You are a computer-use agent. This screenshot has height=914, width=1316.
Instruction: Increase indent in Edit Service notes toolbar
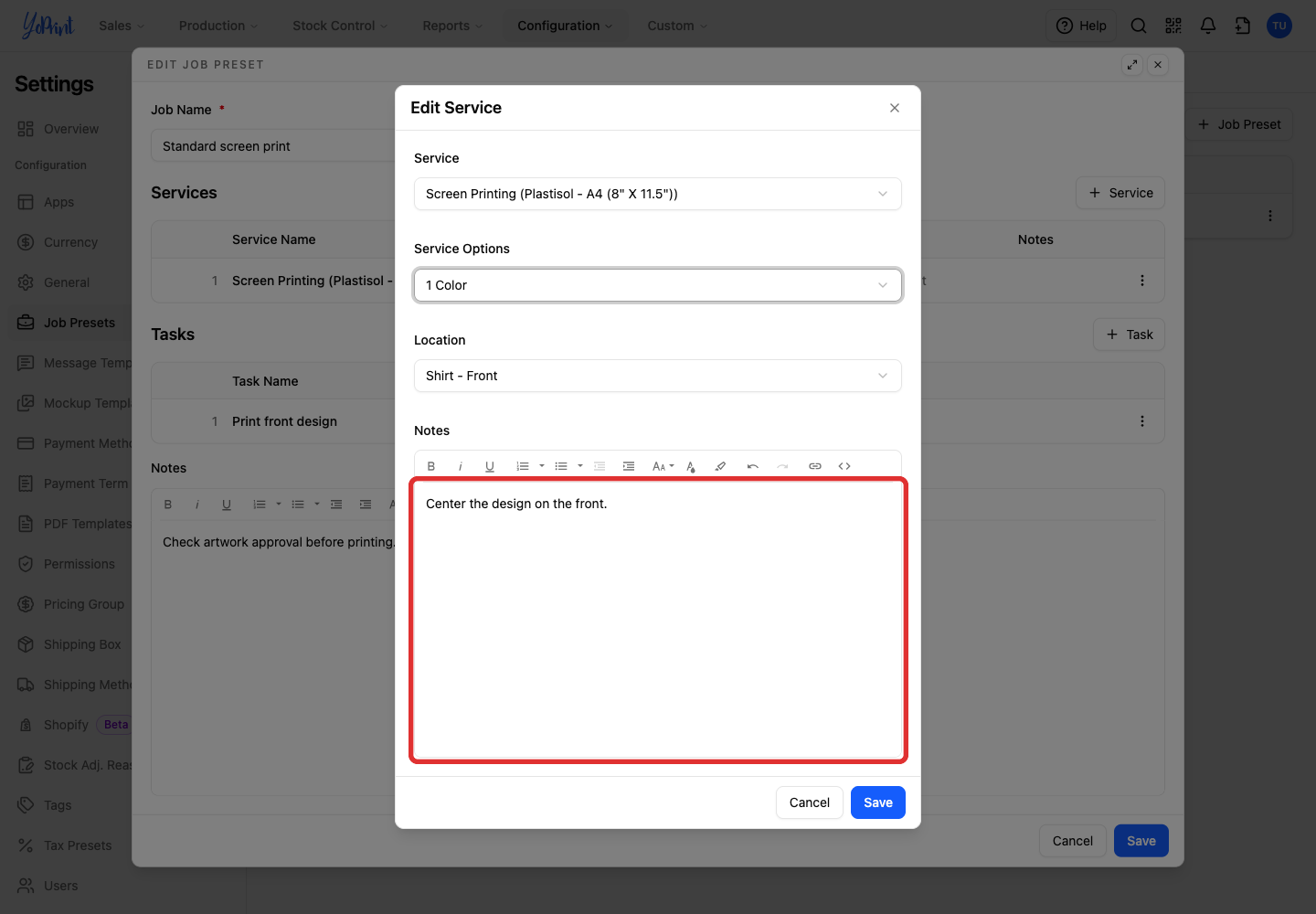pos(629,466)
